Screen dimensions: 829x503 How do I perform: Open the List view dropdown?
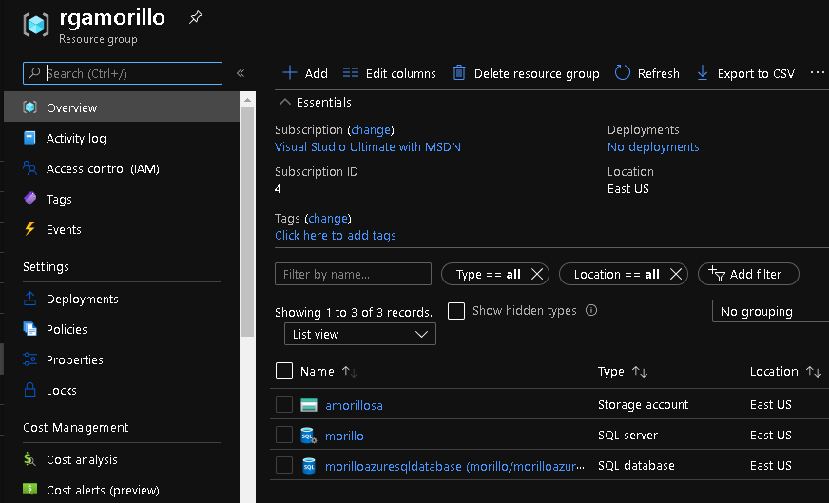pos(360,334)
